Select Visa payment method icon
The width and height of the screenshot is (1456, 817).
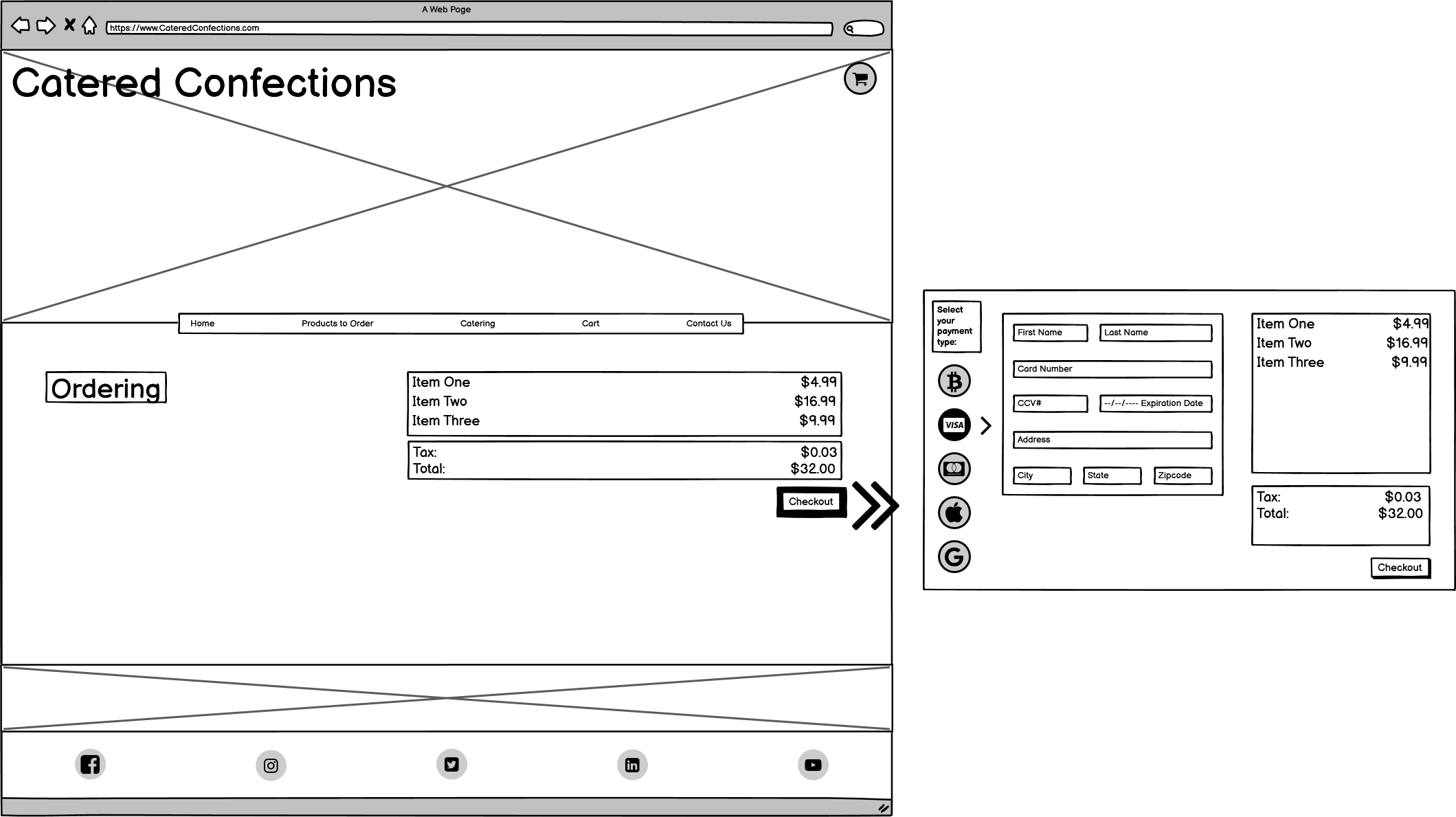tap(954, 425)
